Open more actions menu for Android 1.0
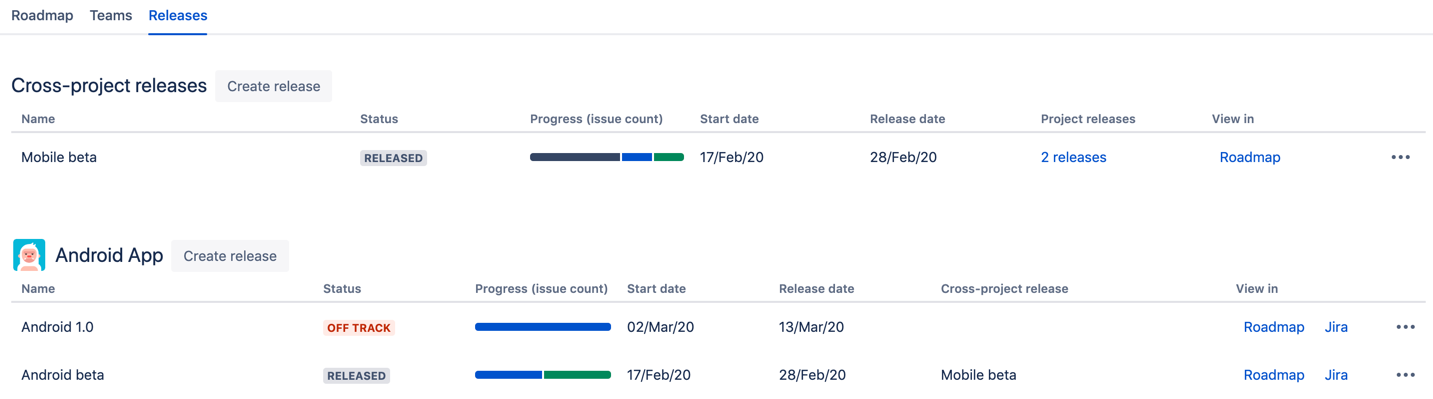This screenshot has height=399, width=1433. 1405,327
